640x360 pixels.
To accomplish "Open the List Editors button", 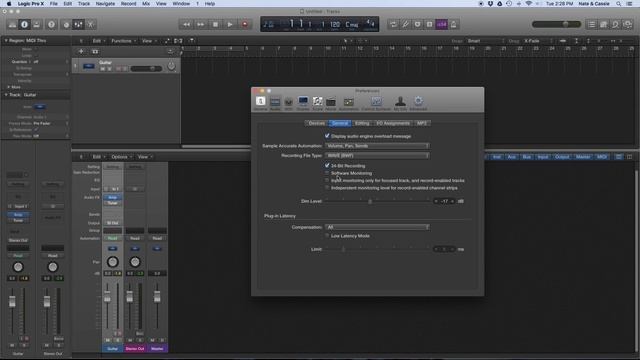I will coord(592,24).
